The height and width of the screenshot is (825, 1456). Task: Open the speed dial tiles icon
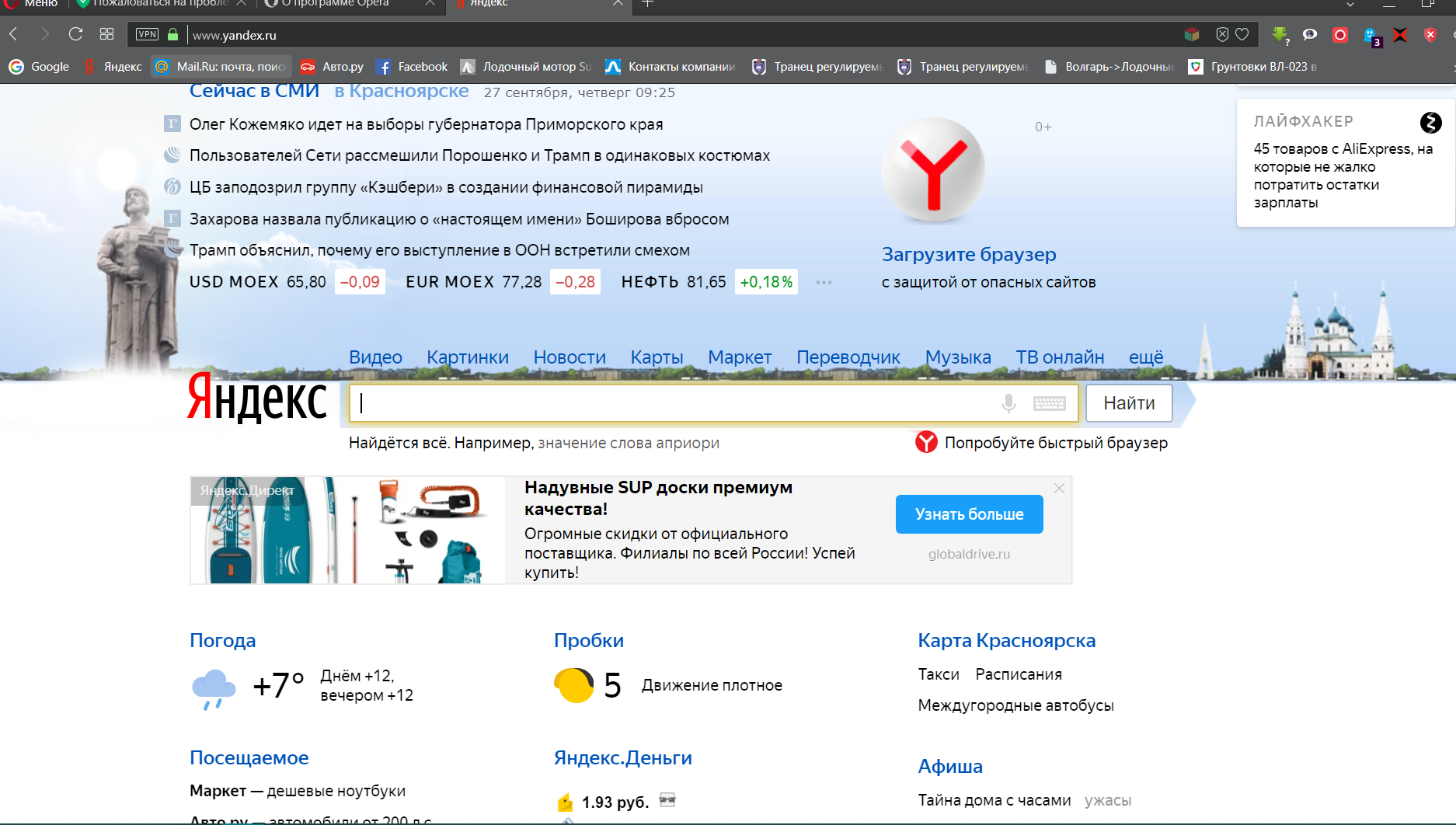(107, 34)
